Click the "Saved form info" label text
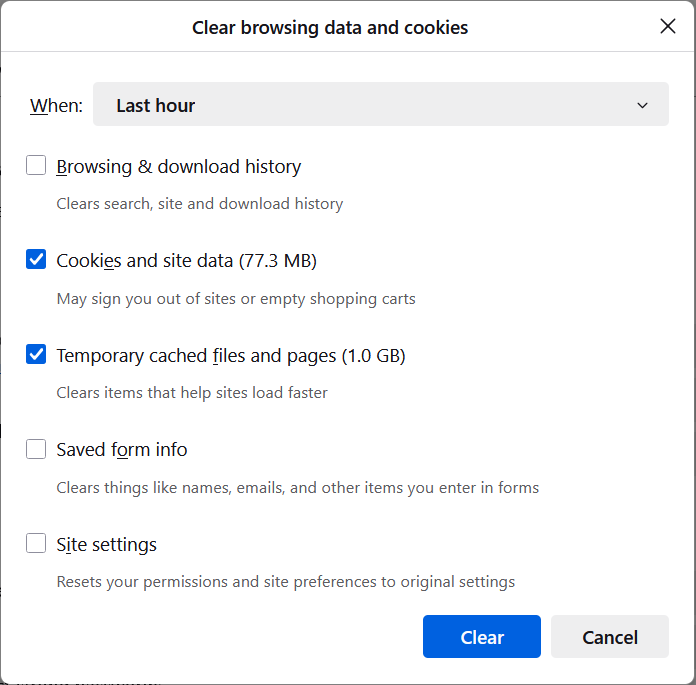Viewport: 696px width, 685px height. pos(122,450)
